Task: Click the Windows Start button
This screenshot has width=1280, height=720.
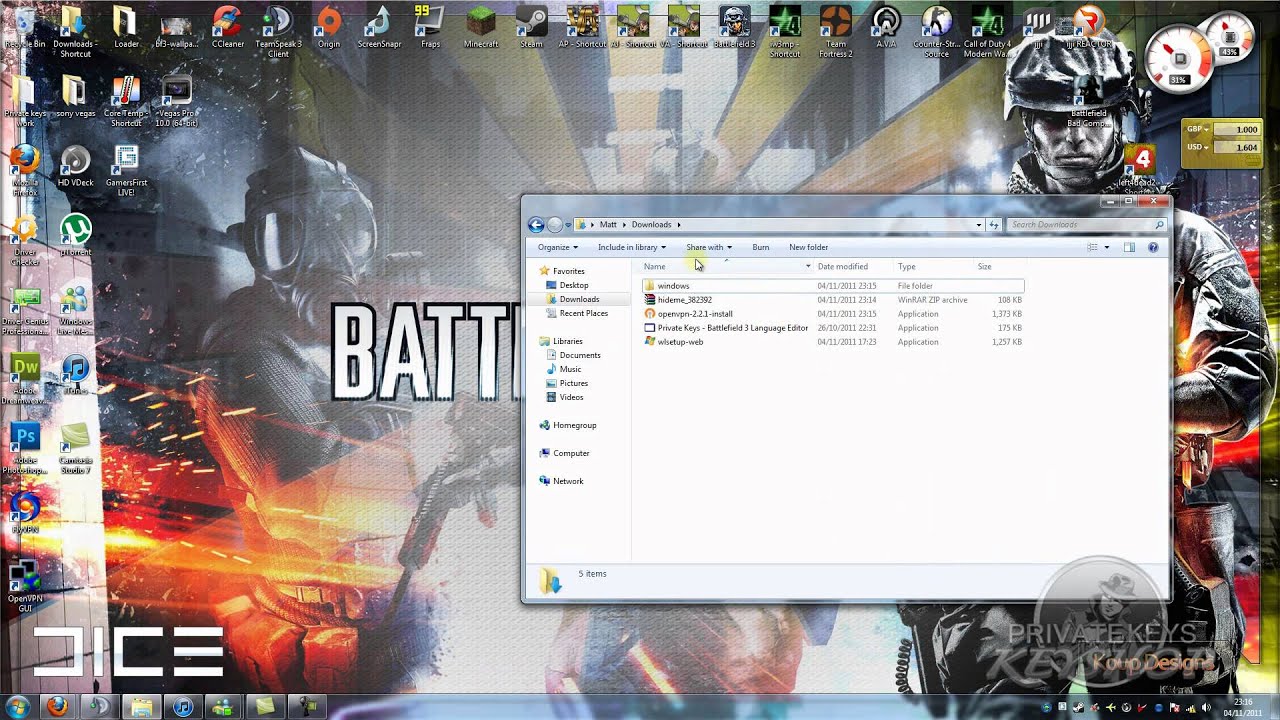Action: coord(18,707)
